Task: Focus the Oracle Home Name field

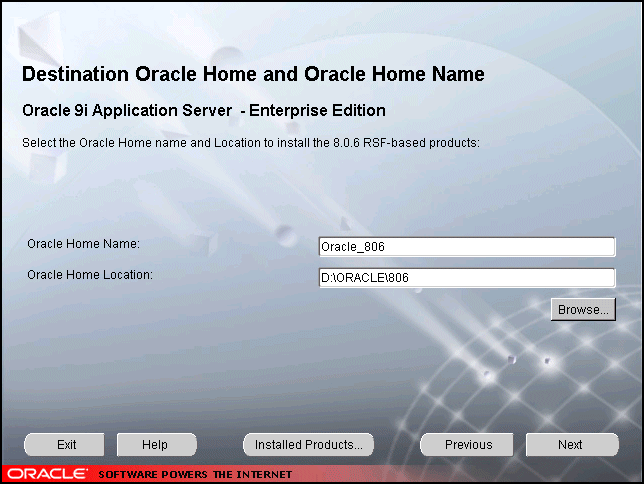Action: [x=467, y=247]
